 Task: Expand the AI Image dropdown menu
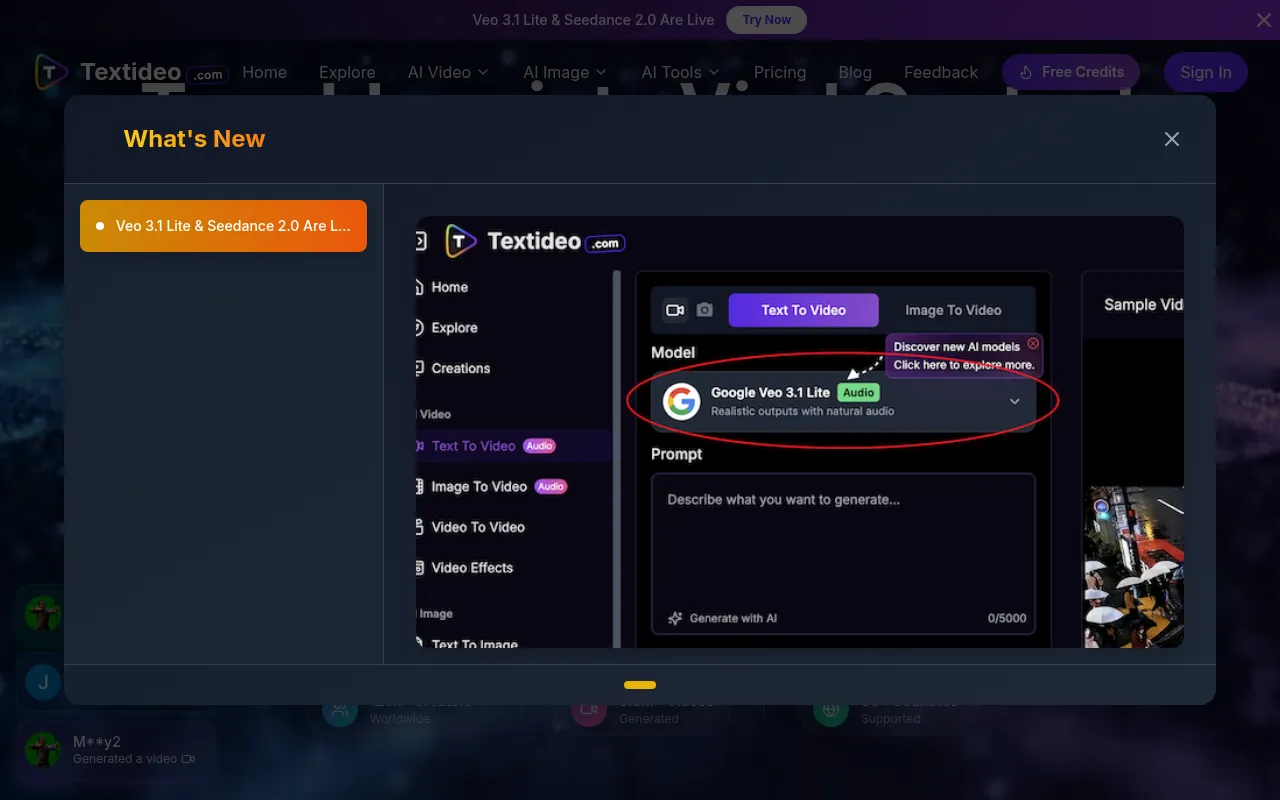click(x=565, y=72)
